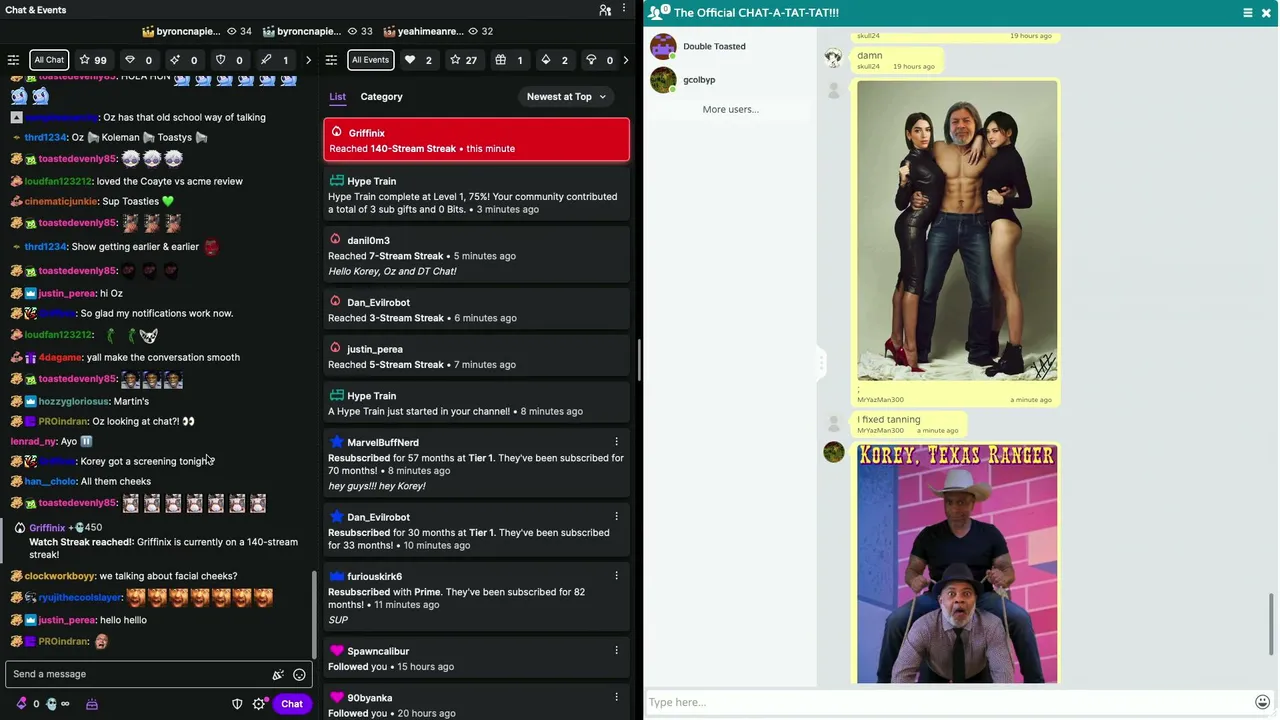The height and width of the screenshot is (720, 1280).
Task: Open the posted image of three people
Action: [x=957, y=230]
